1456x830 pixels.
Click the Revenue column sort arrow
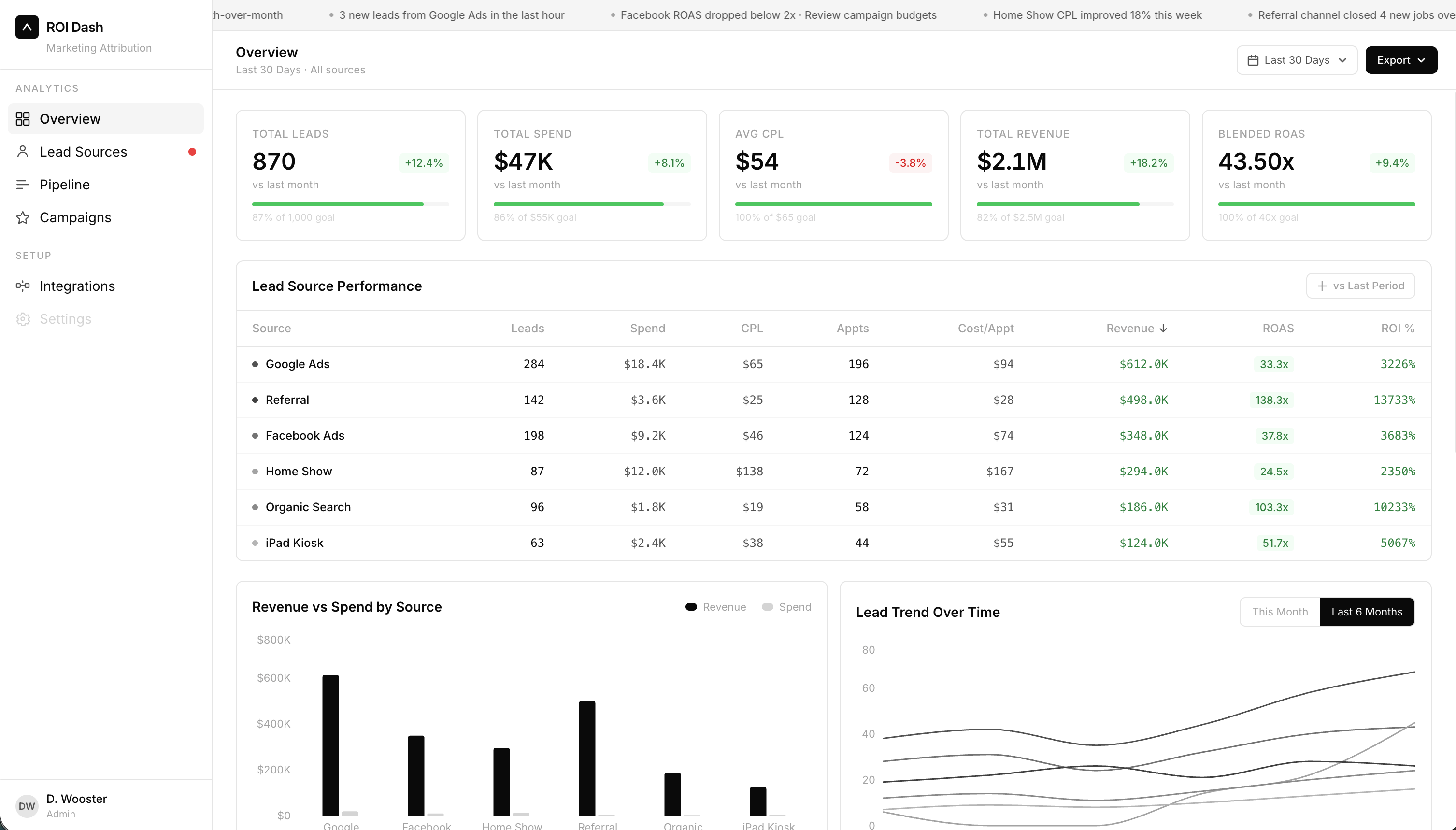pyautogui.click(x=1163, y=329)
